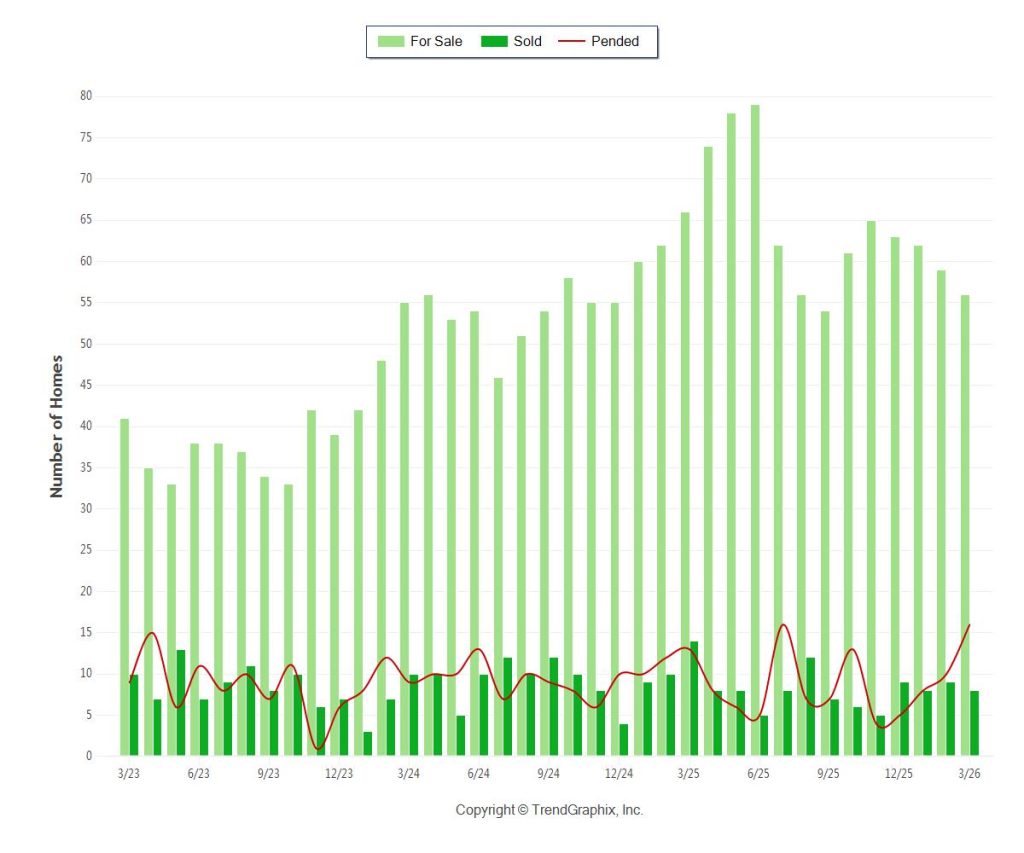
Task: Click the x-axis label 3/24
Action: [409, 773]
